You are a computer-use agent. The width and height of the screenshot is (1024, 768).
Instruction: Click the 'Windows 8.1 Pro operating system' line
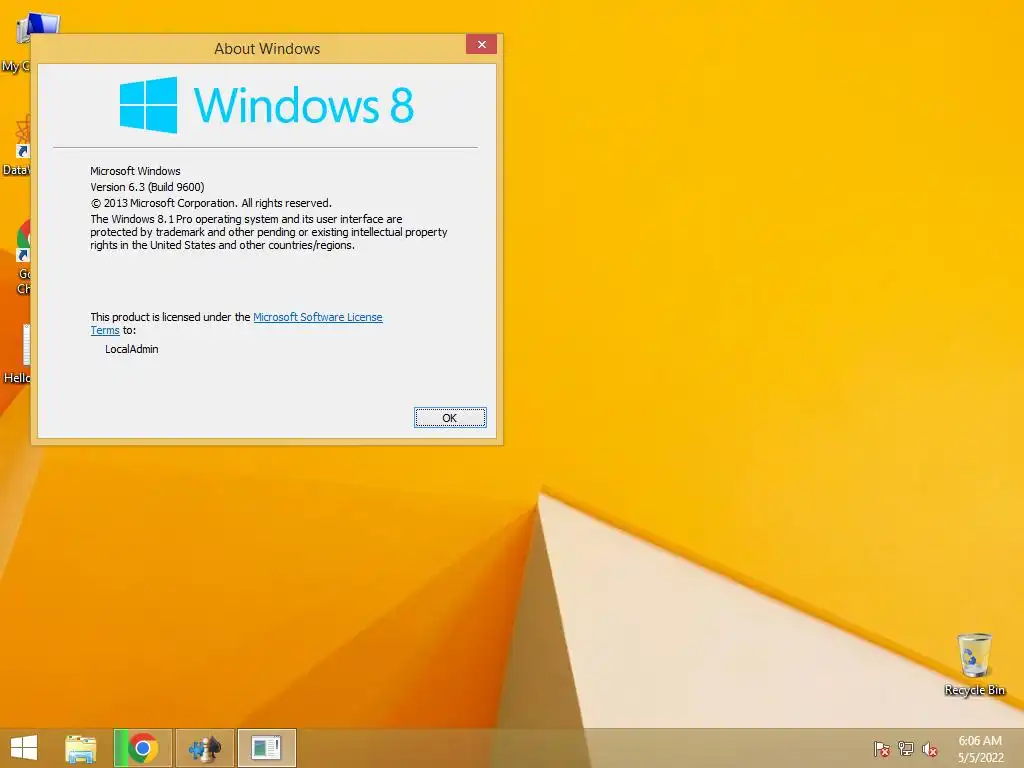click(246, 219)
